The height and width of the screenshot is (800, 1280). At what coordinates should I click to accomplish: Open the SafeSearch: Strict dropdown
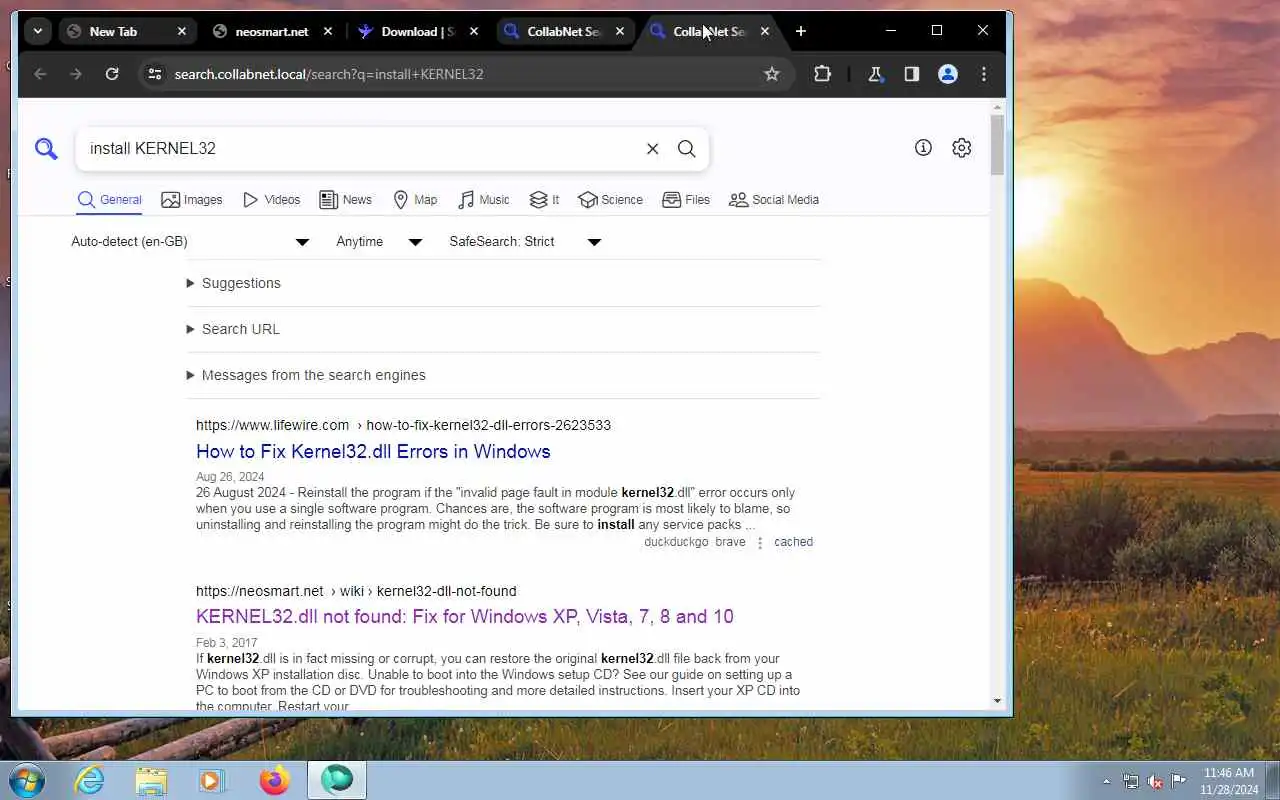(x=525, y=242)
